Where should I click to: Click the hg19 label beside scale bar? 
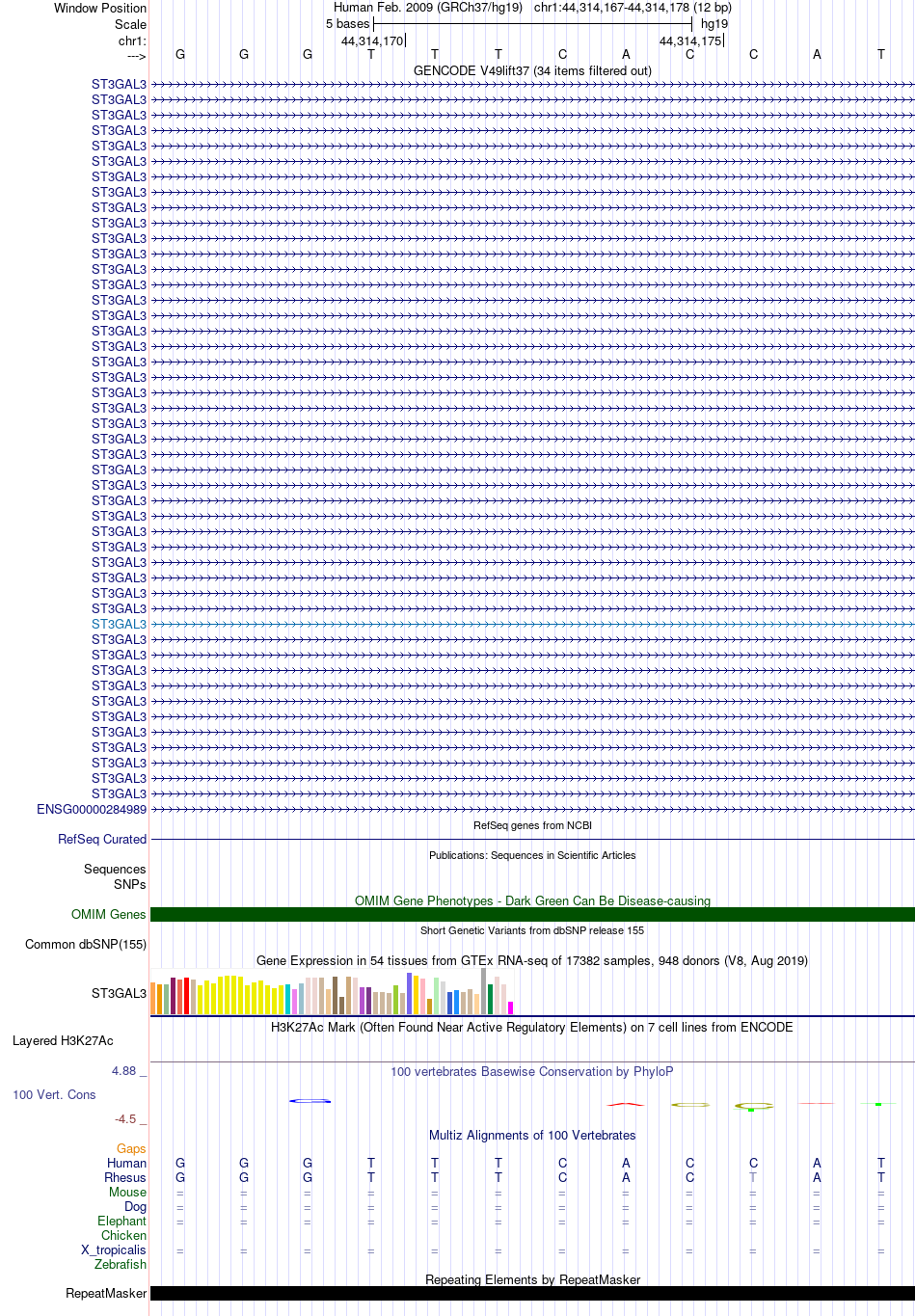[714, 23]
